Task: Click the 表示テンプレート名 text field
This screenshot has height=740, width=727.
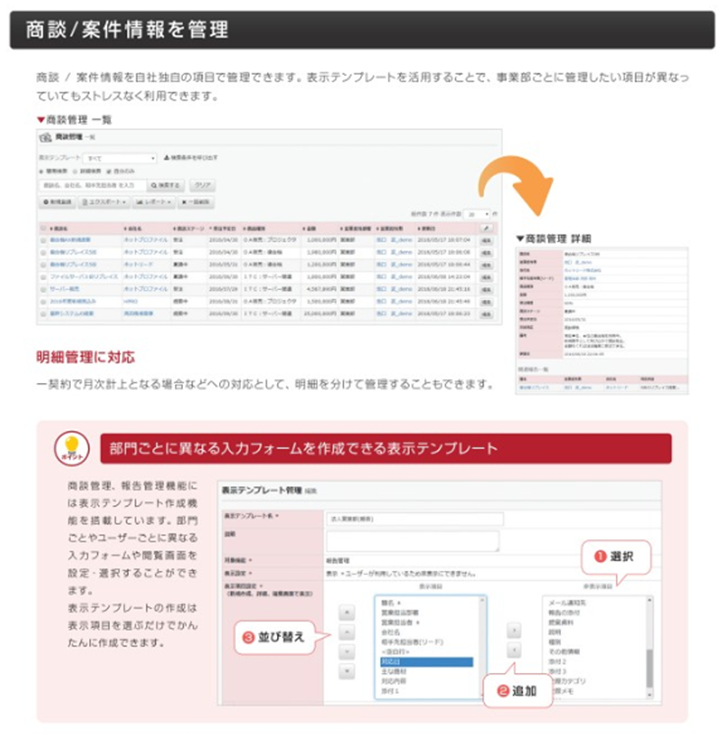Action: coord(412,518)
